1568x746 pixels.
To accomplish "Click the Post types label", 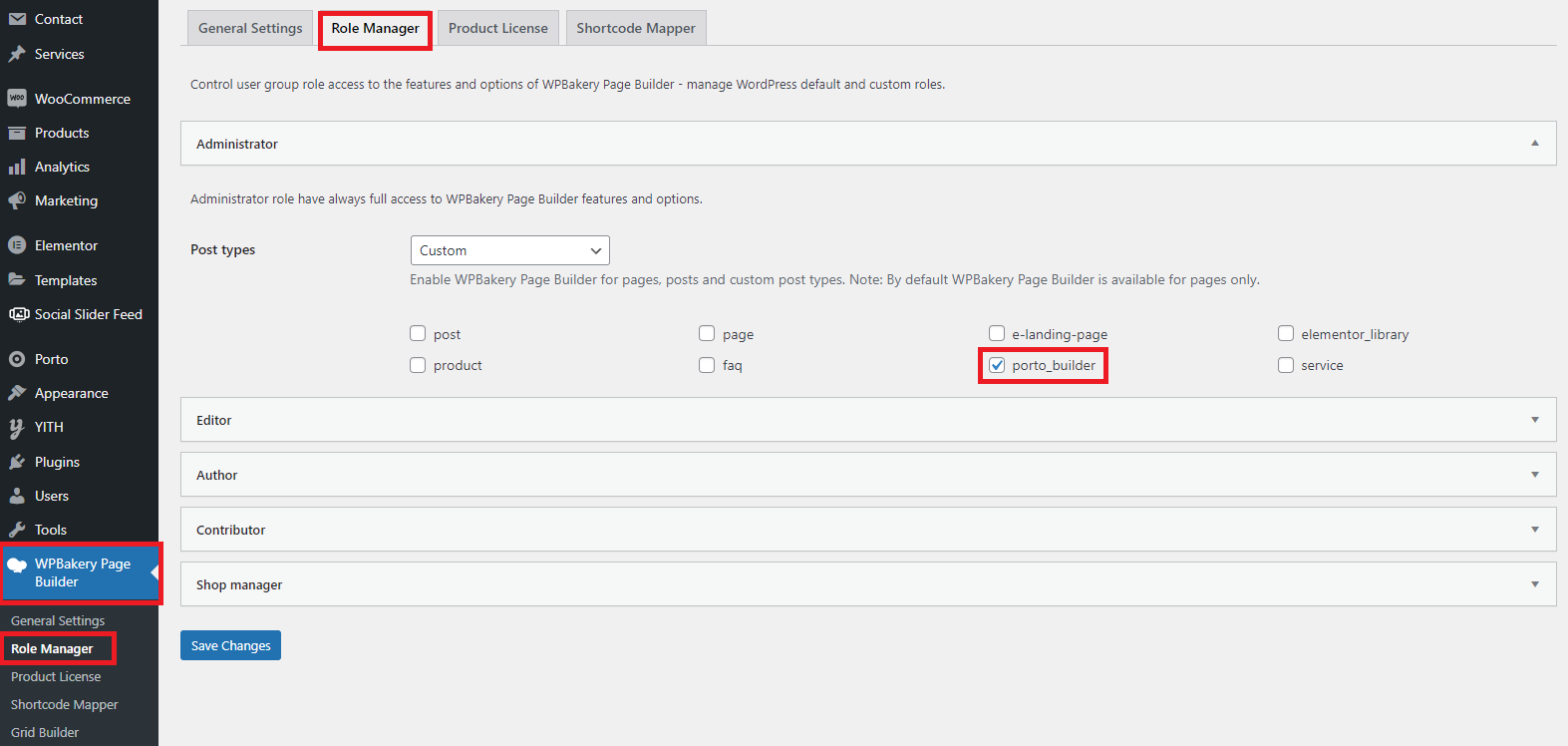I will 223,249.
